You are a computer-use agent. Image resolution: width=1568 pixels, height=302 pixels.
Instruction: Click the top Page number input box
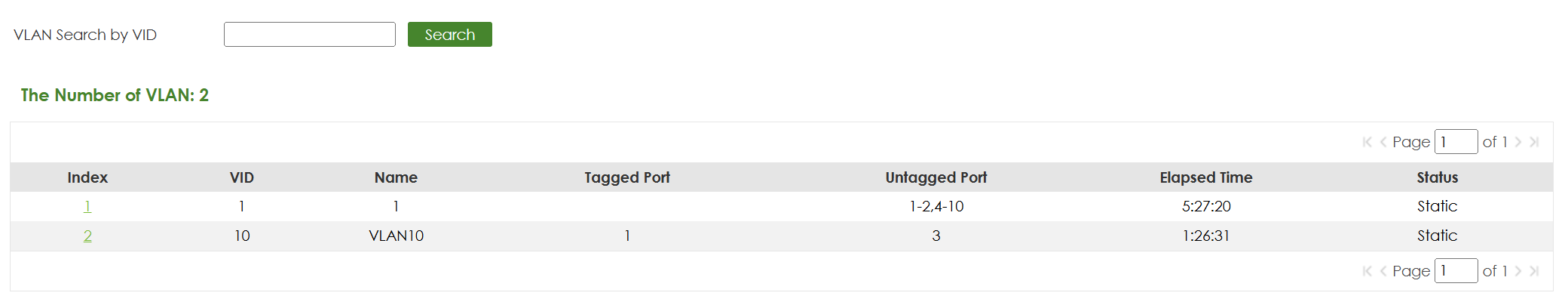tap(1455, 142)
